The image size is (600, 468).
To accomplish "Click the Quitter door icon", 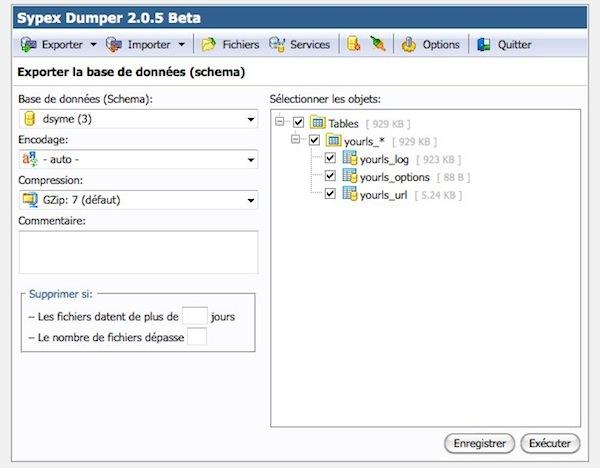I will click(484, 45).
